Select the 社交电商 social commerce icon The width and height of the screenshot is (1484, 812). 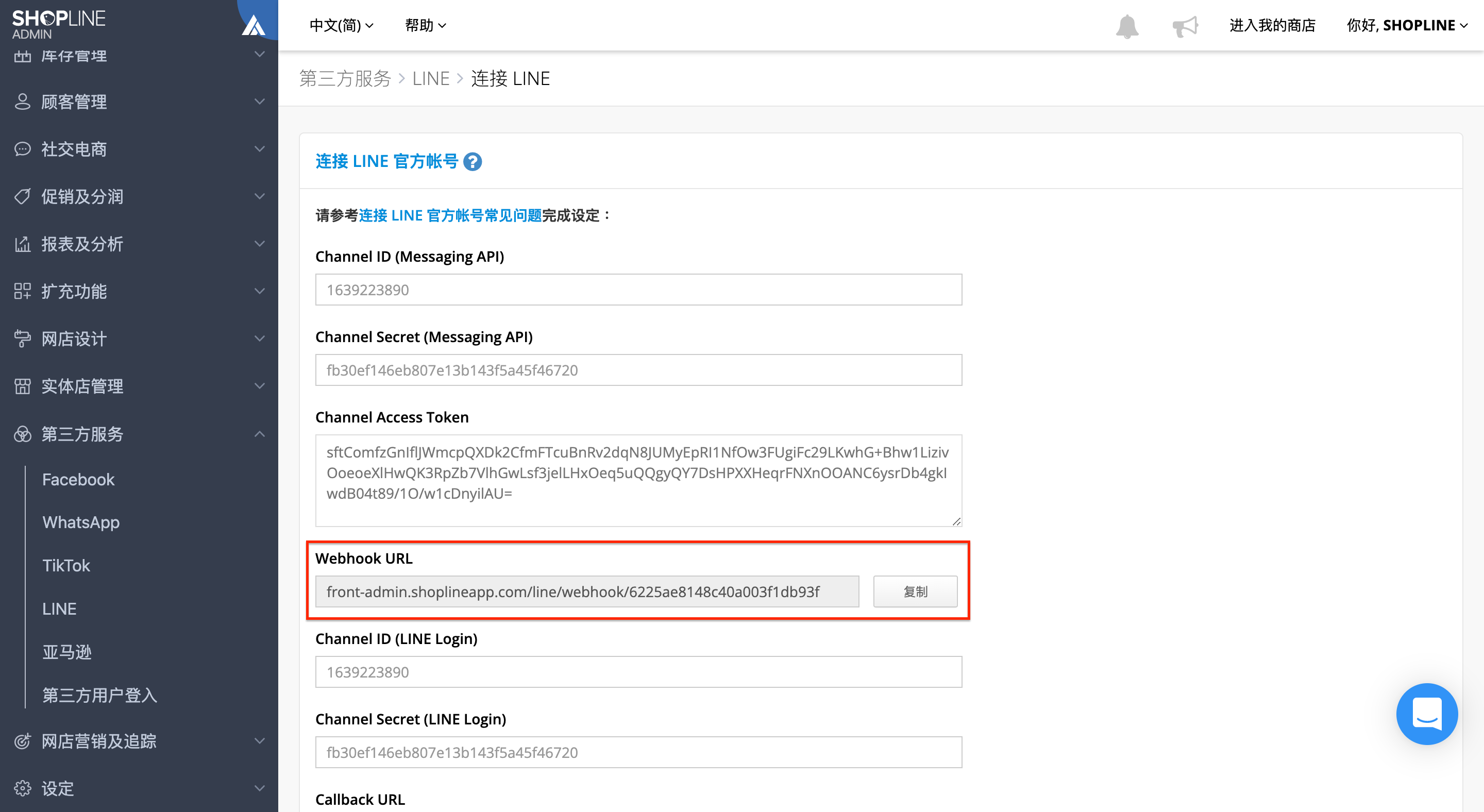[x=23, y=148]
